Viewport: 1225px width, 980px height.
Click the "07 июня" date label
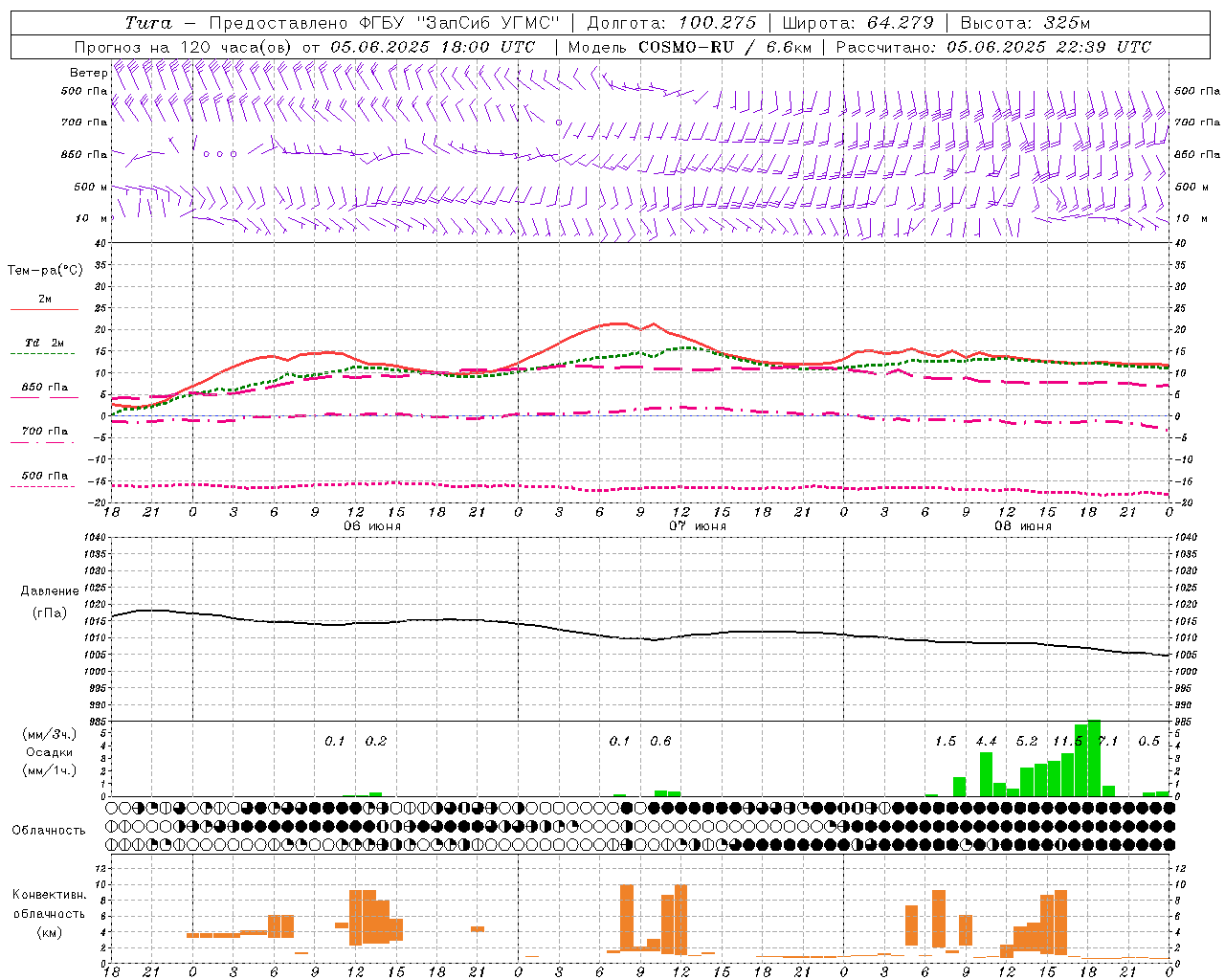pyautogui.click(x=698, y=526)
